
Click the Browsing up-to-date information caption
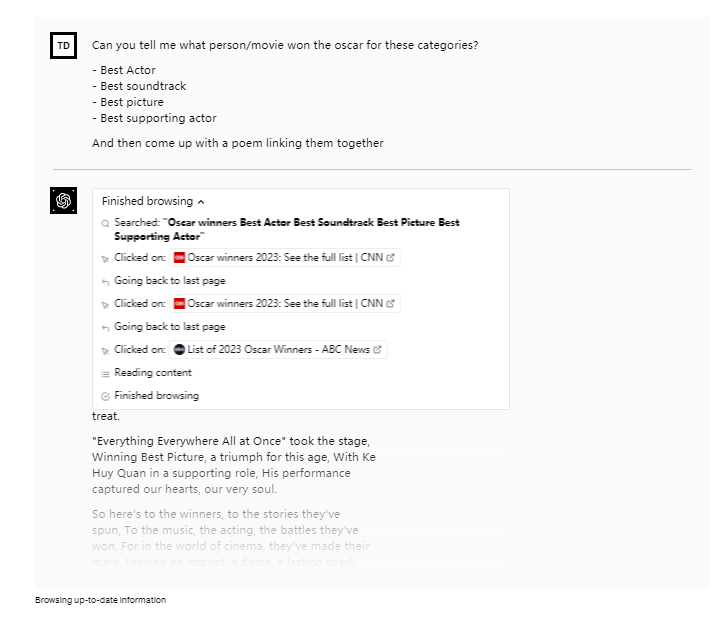(100, 600)
